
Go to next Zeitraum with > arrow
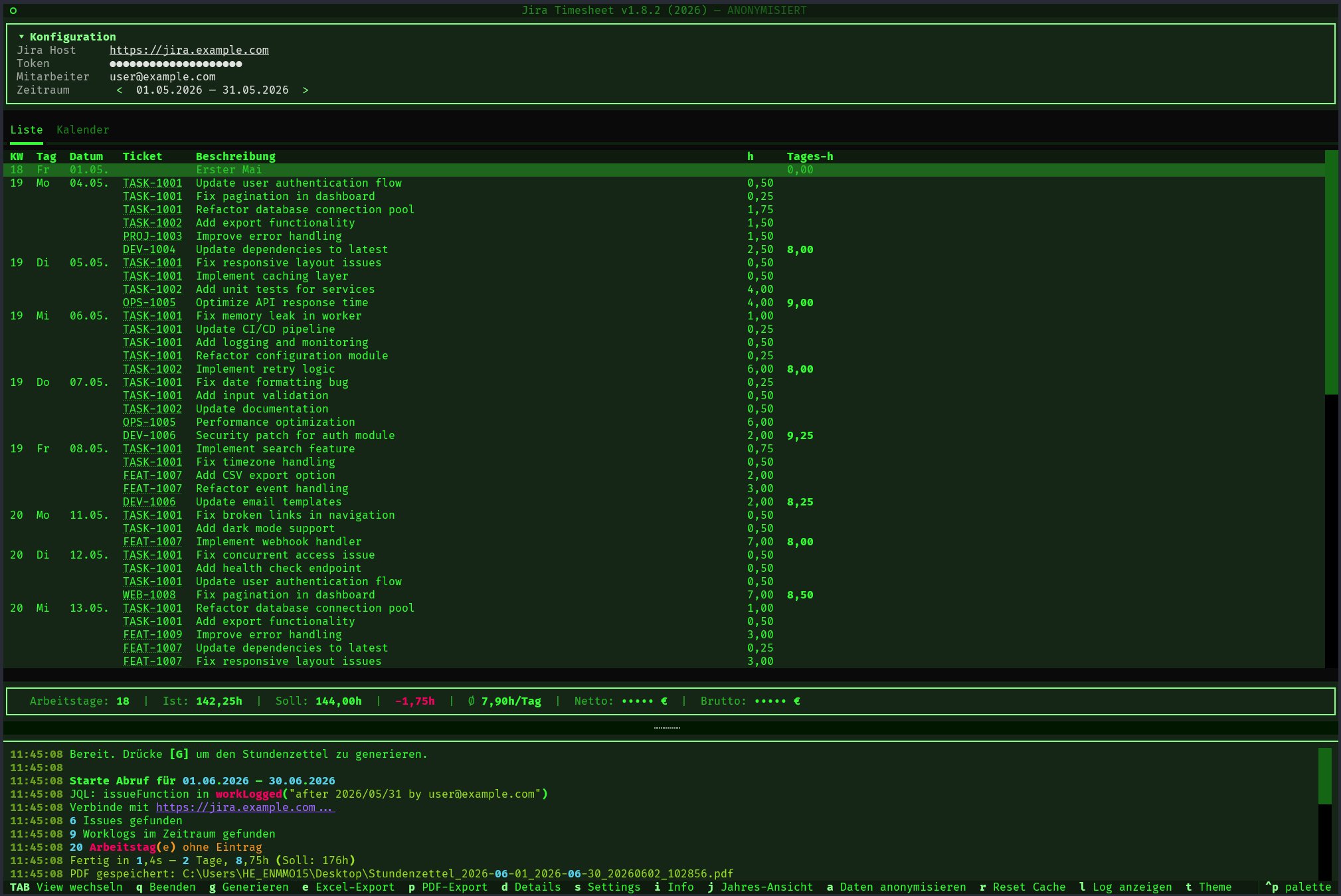click(x=306, y=90)
